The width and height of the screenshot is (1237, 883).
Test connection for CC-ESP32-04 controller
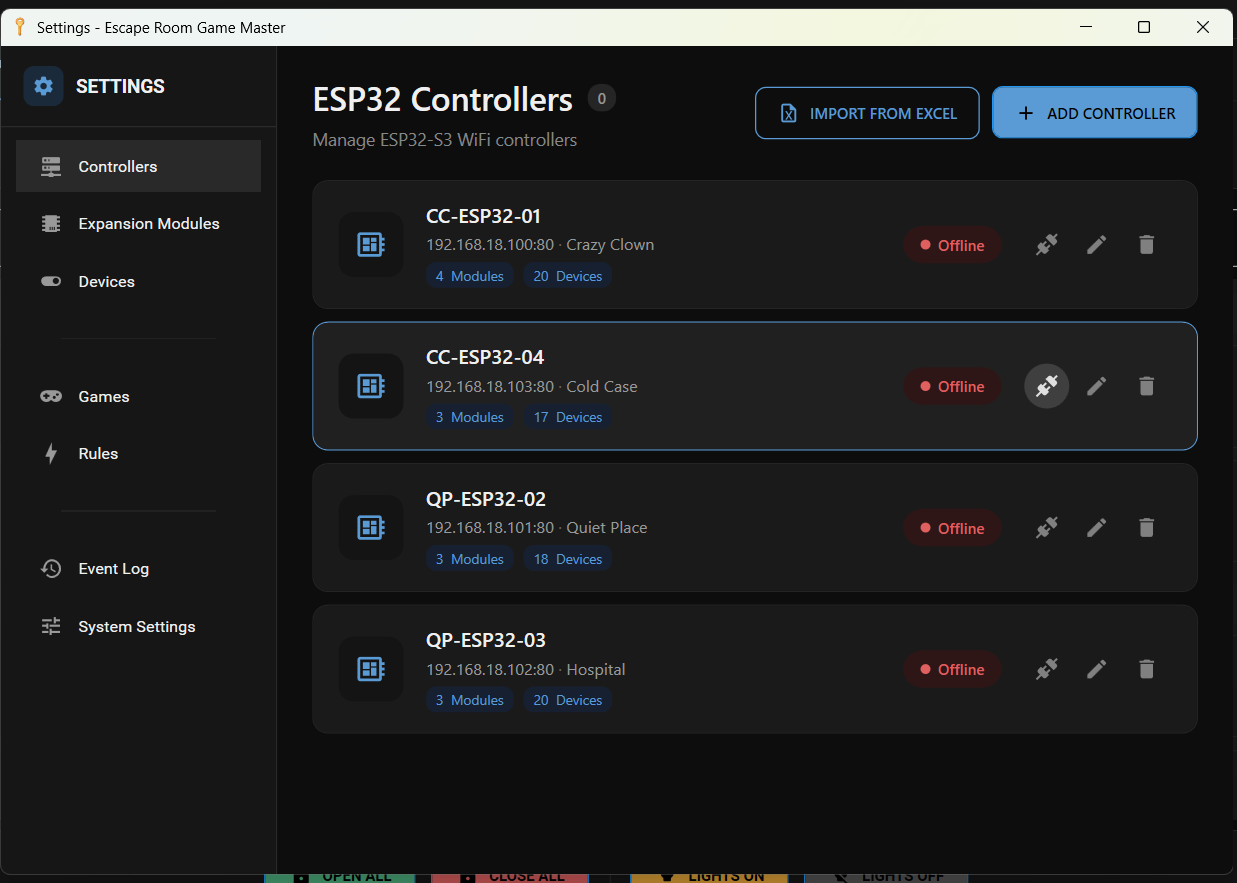(1046, 386)
